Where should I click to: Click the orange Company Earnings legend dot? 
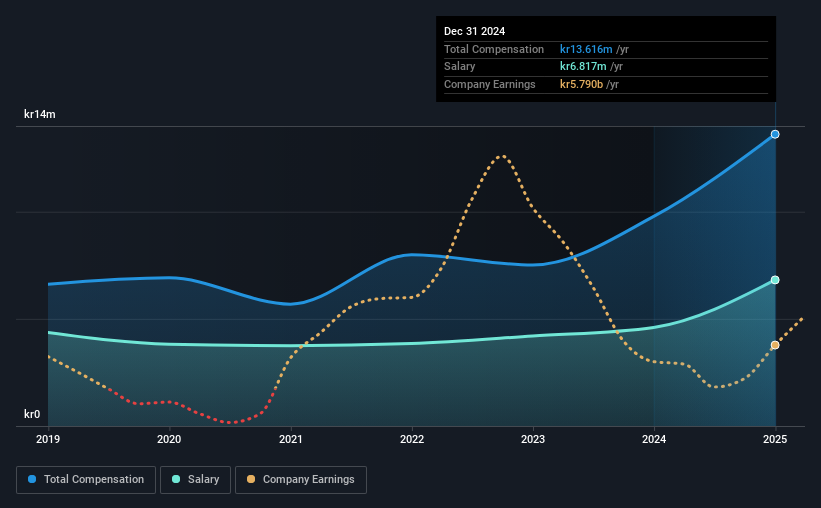coord(251,479)
